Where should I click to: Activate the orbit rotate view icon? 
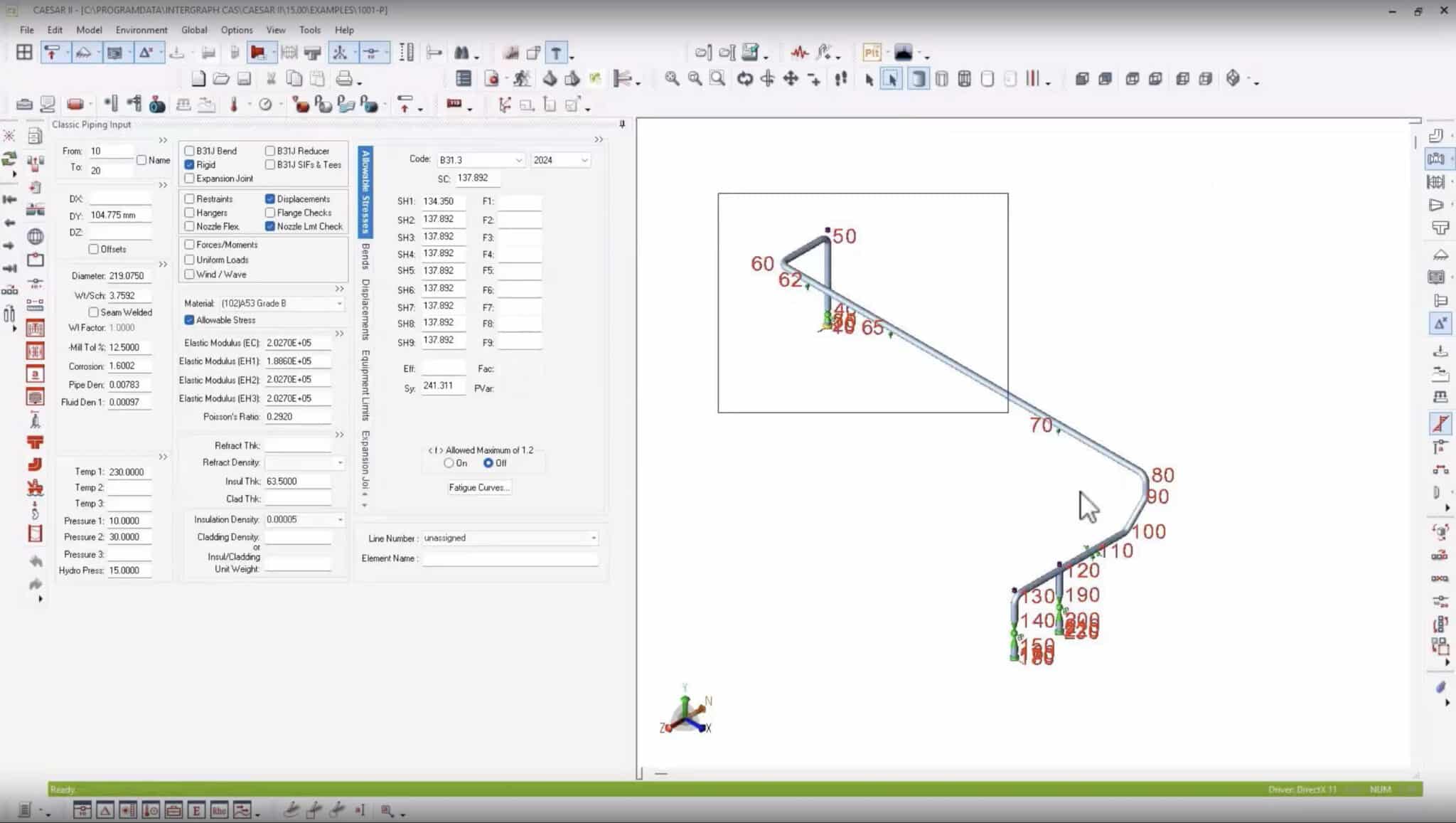pos(744,79)
